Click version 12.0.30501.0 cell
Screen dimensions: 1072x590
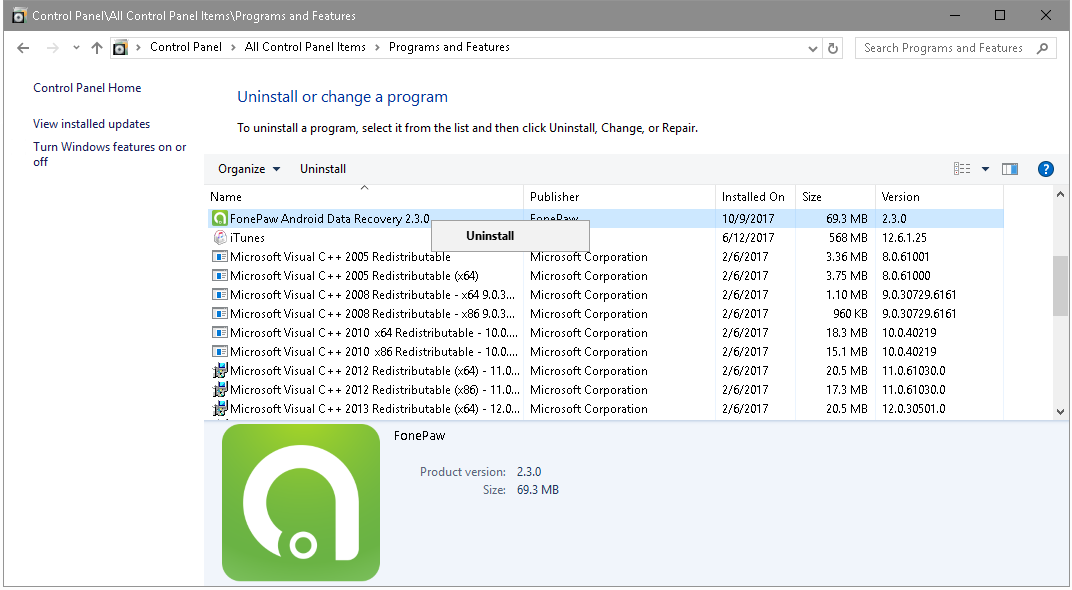coord(913,409)
